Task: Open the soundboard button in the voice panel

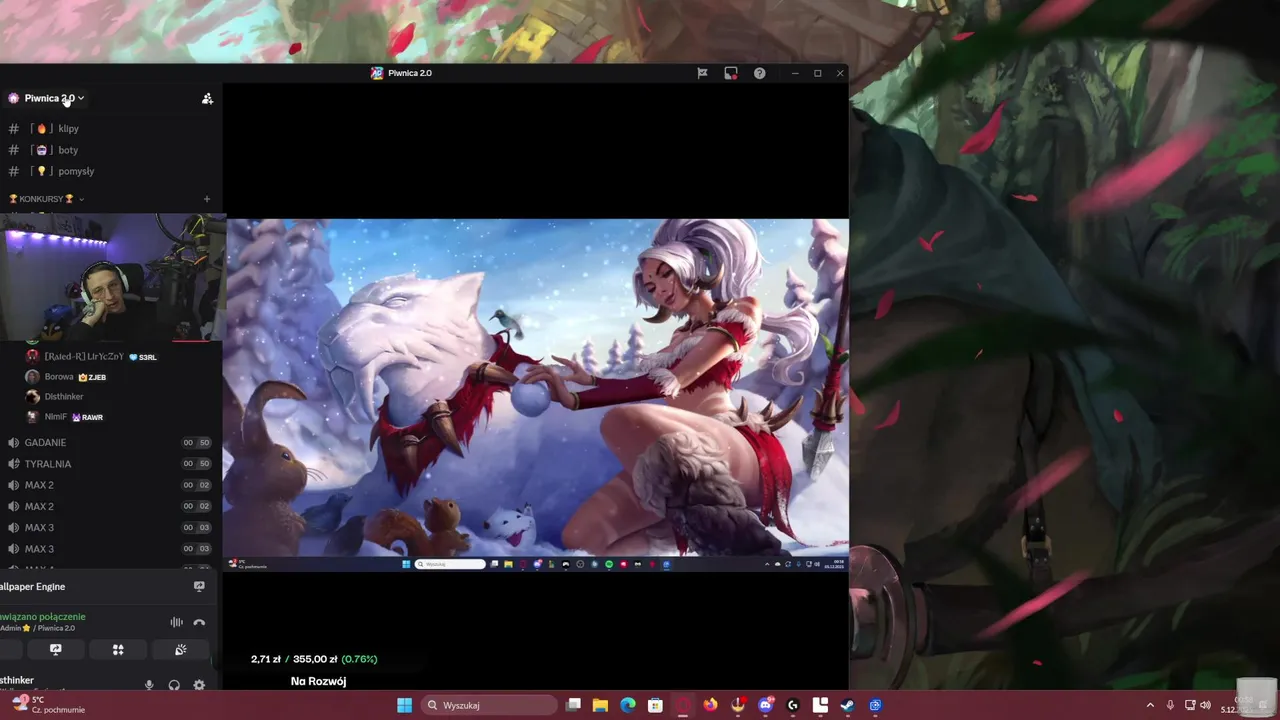Action: click(180, 650)
